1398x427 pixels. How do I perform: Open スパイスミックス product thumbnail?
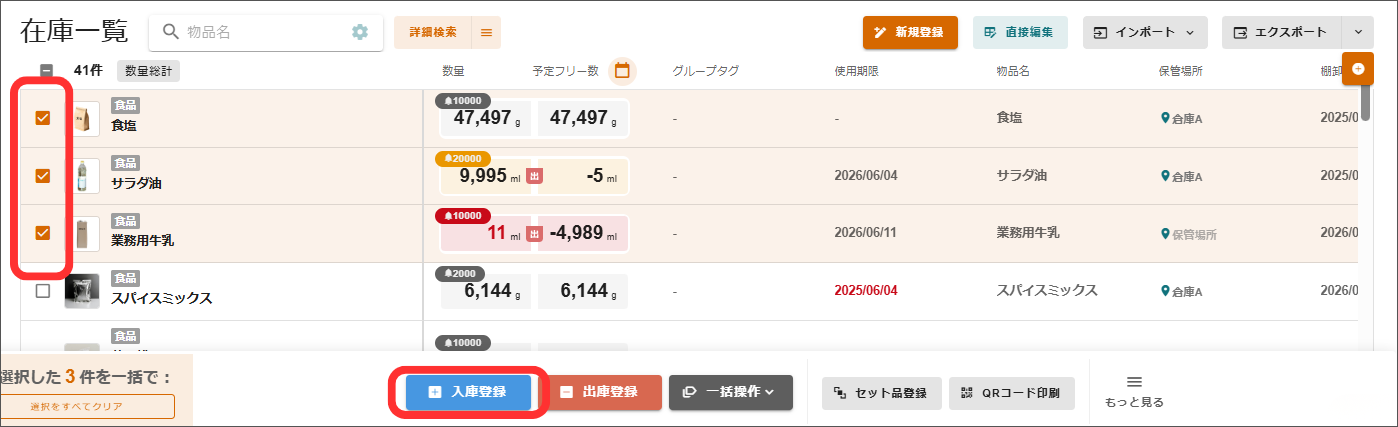[x=83, y=291]
